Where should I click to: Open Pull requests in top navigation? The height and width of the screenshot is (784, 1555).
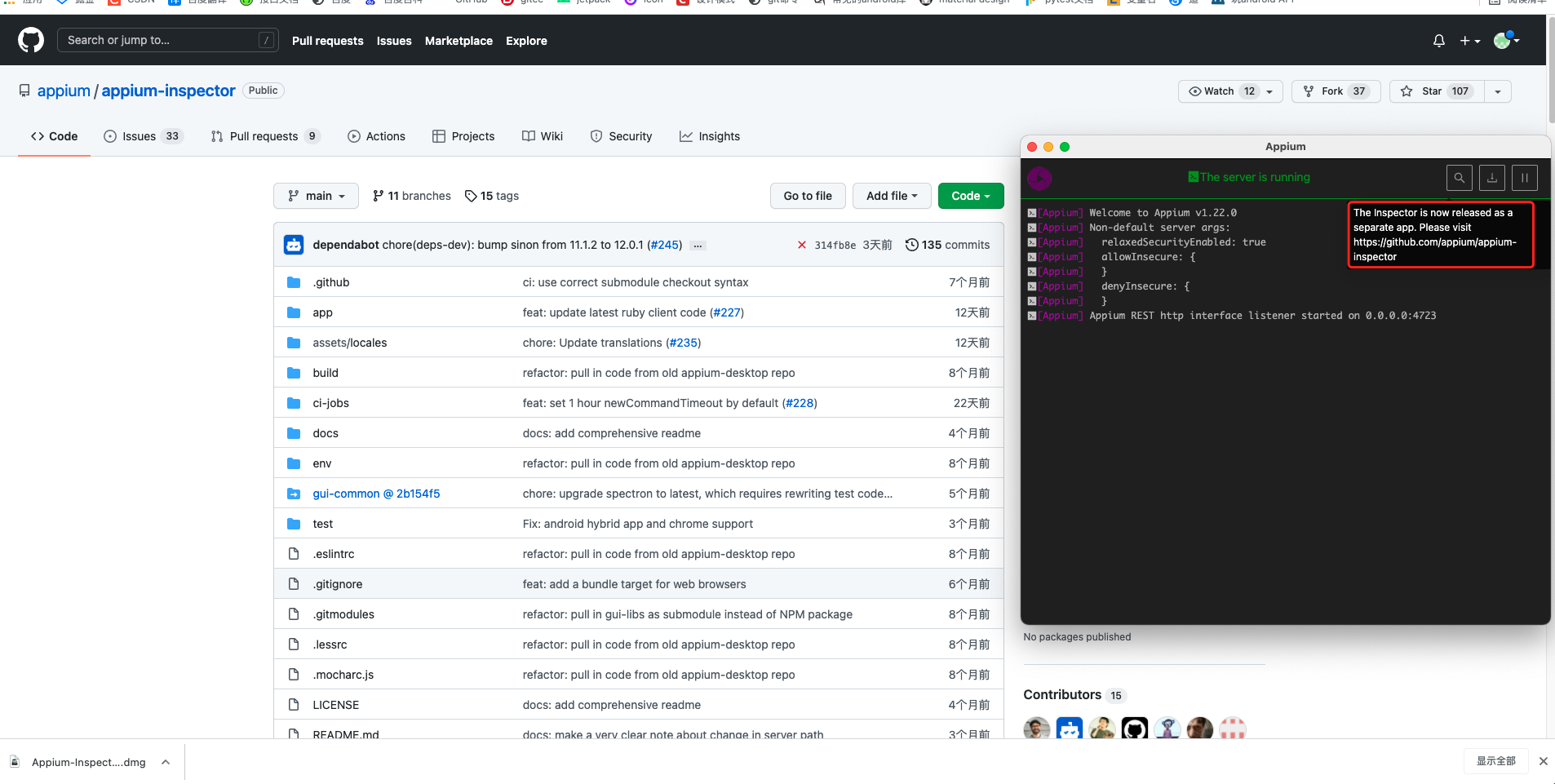tap(328, 41)
